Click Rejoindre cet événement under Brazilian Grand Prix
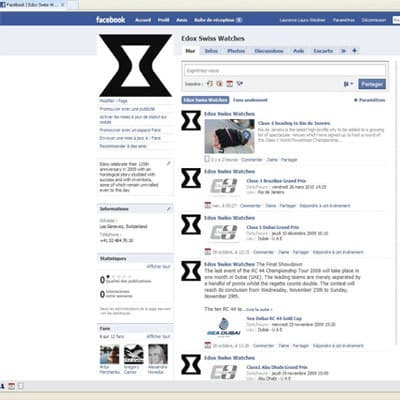This screenshot has width=400, height=400. (325, 206)
